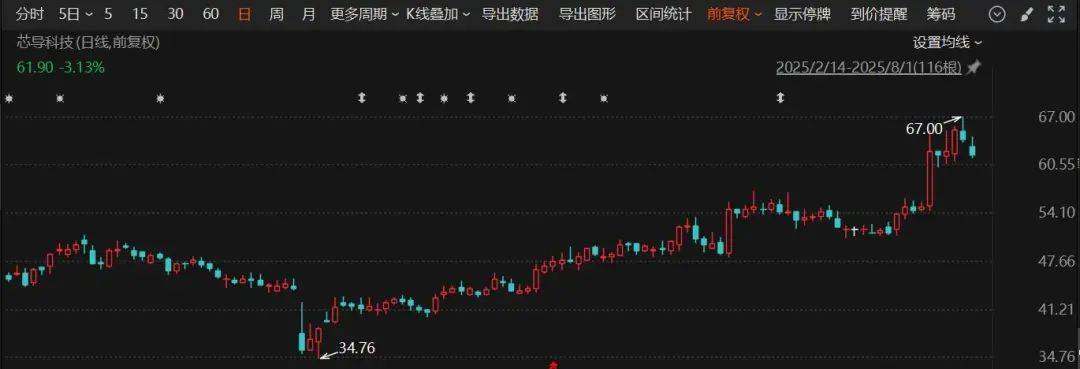Screen dimensions: 1080x369
Task: Open the 设置均线 moving average settings
Action: [948, 43]
